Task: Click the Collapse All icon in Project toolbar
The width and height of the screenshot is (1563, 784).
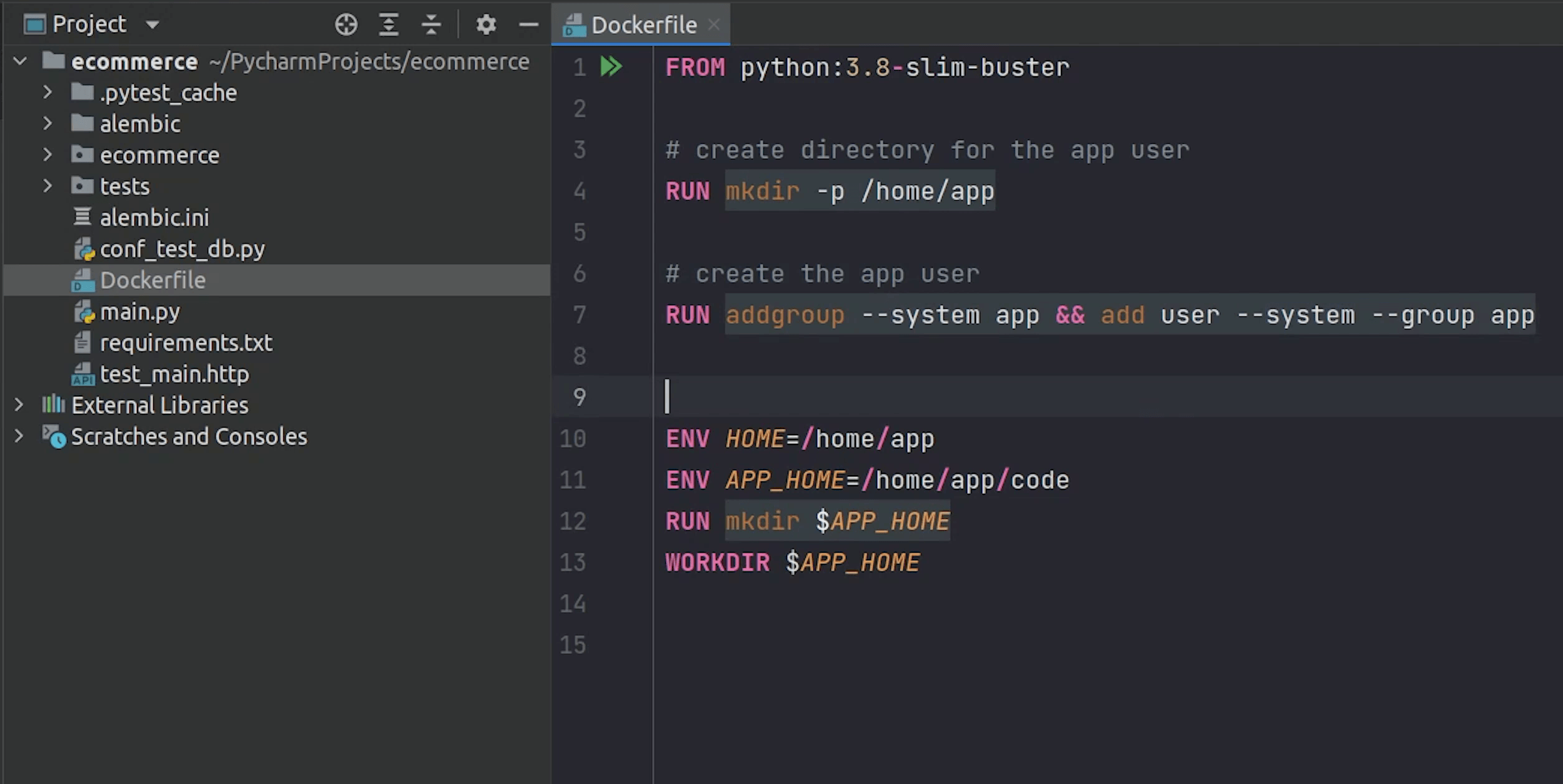Action: pyautogui.click(x=431, y=25)
